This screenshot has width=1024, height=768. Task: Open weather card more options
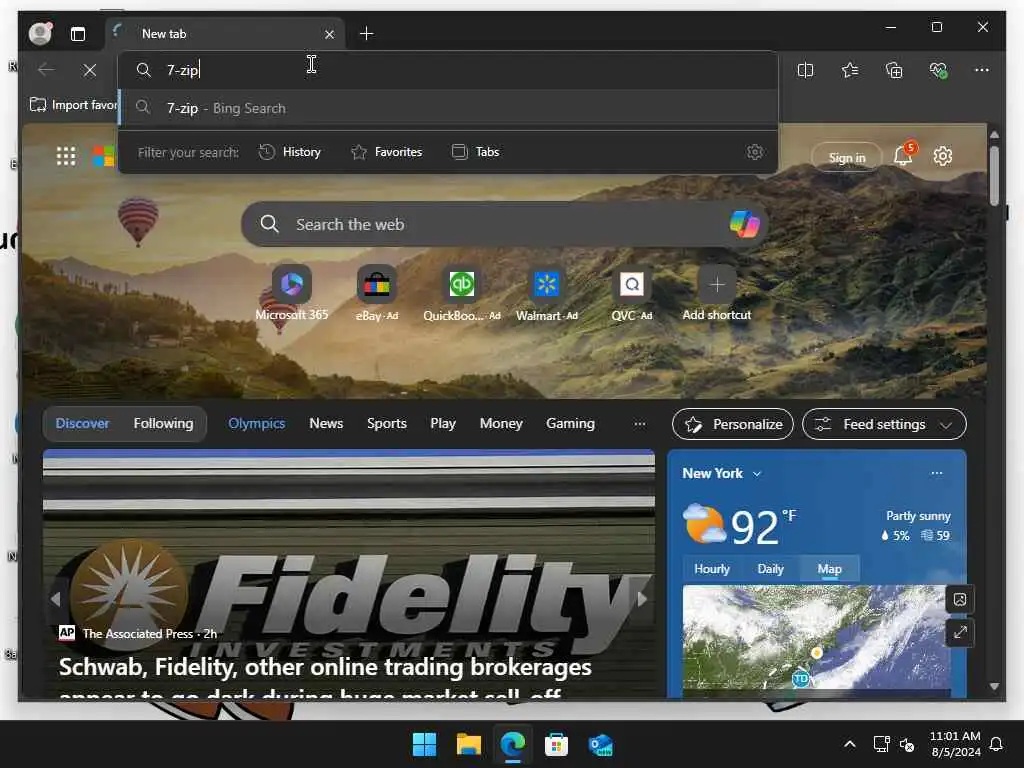[x=937, y=473]
